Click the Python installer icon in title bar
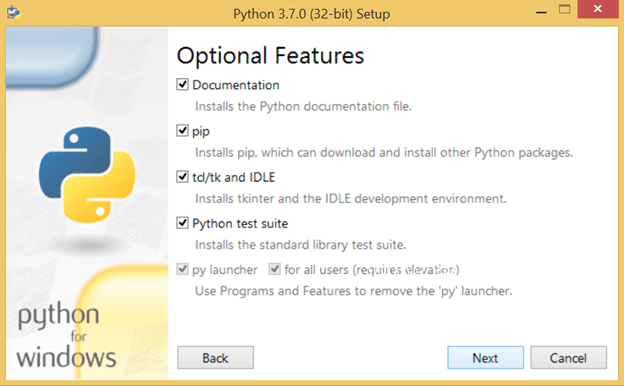The image size is (624, 386). click(14, 12)
